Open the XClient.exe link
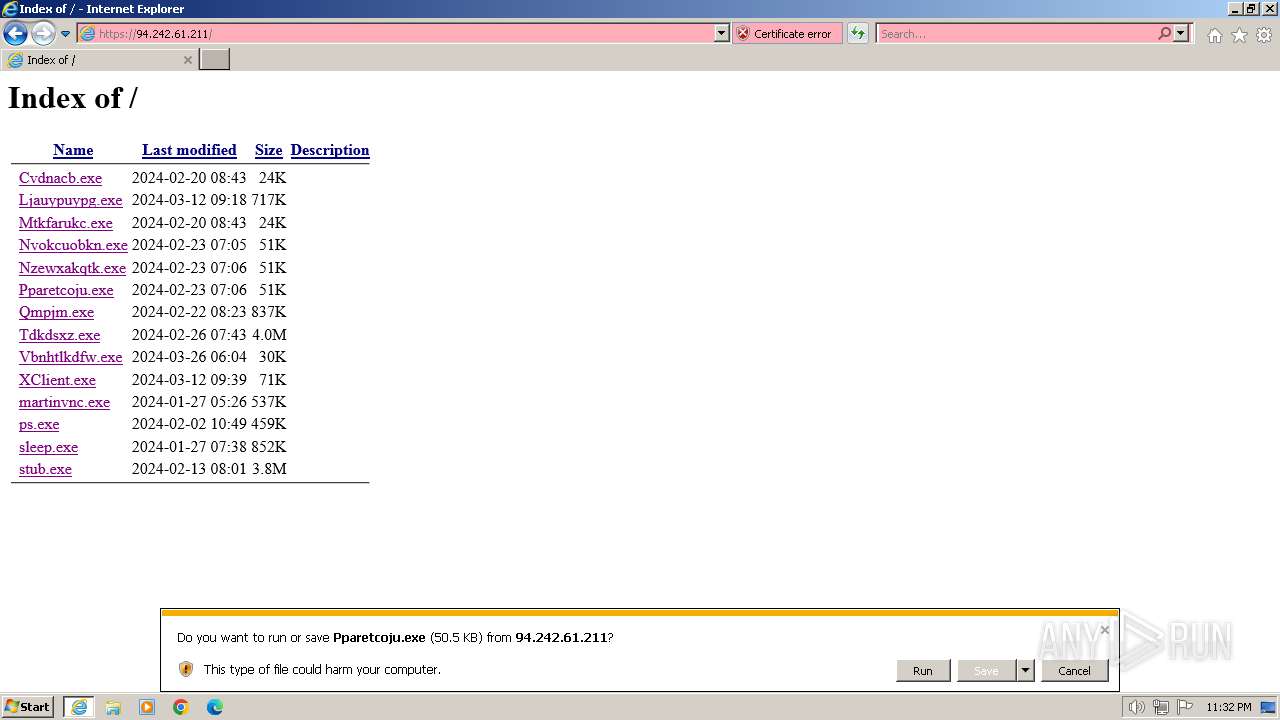1280x720 pixels. click(x=57, y=380)
